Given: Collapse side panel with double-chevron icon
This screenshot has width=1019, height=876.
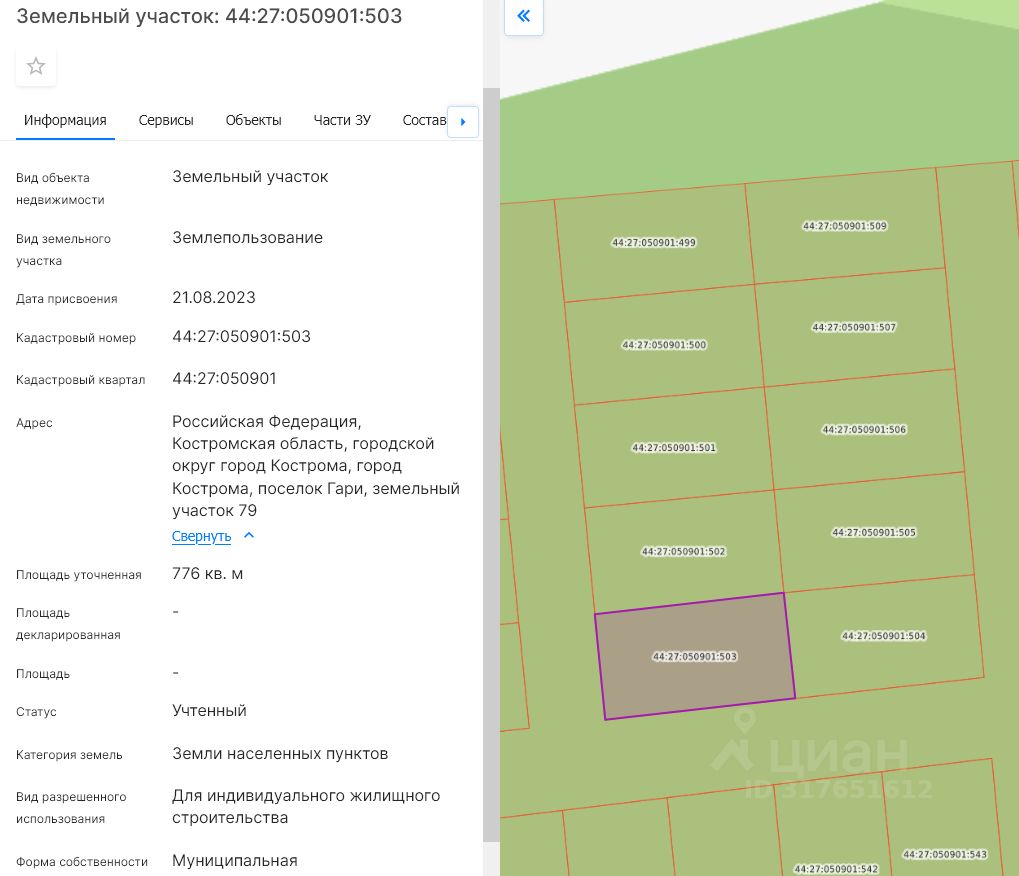Looking at the screenshot, I should click(x=524, y=16).
